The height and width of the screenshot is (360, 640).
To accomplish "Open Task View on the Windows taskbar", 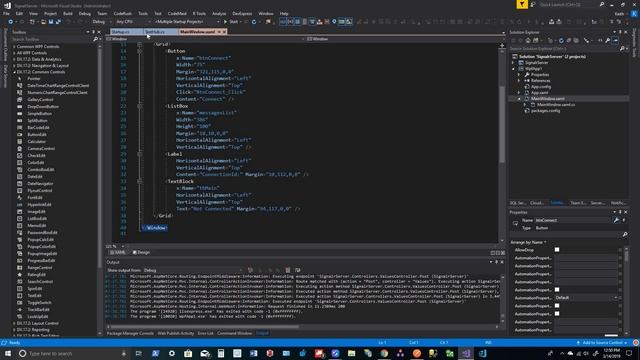I will (x=138, y=353).
